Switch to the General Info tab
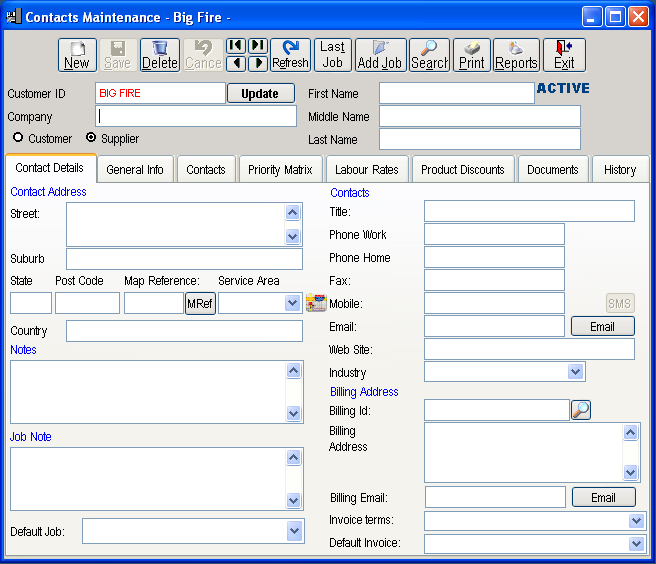This screenshot has height=564, width=656. point(134,169)
